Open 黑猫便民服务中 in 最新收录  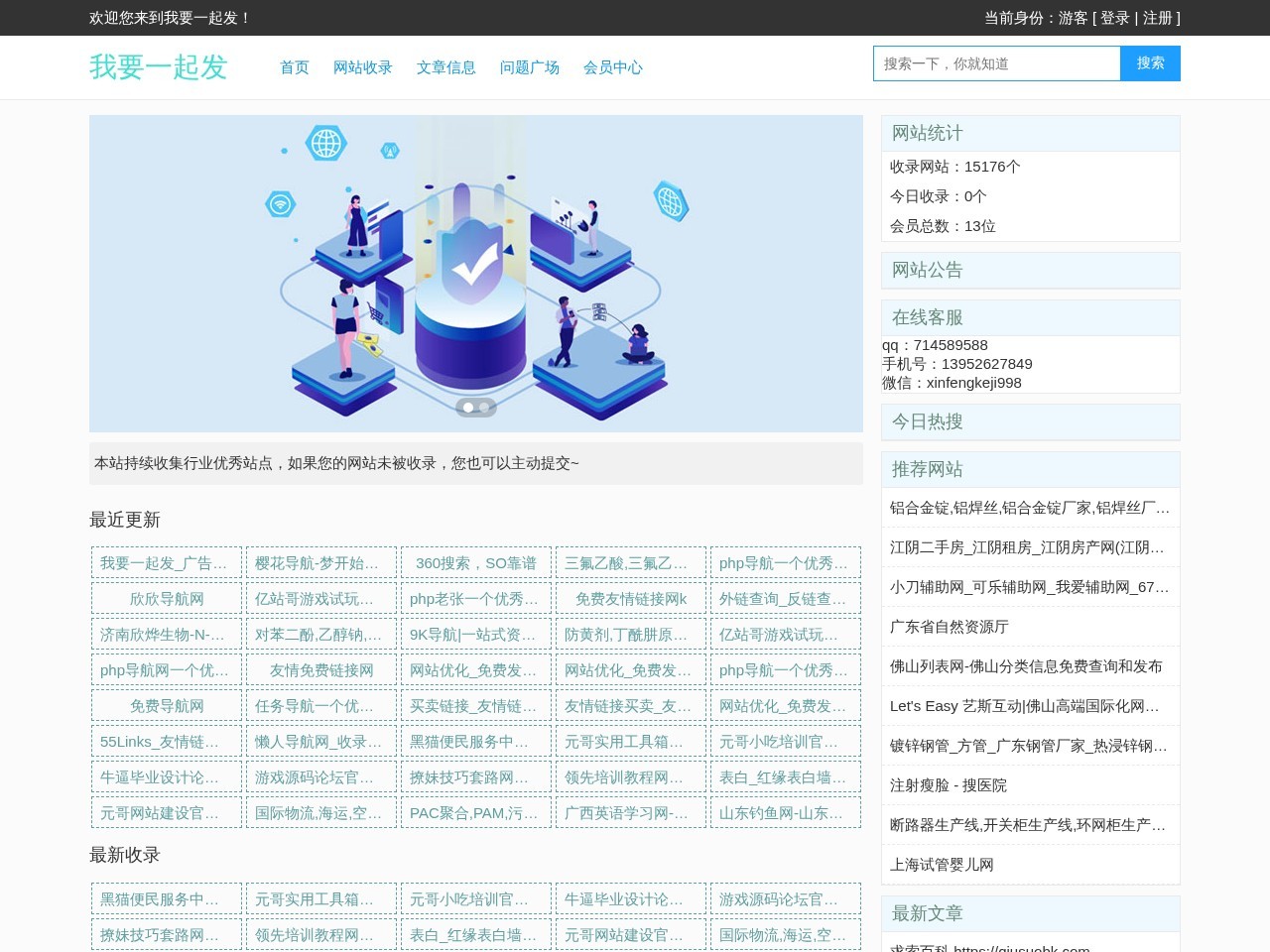point(167,899)
